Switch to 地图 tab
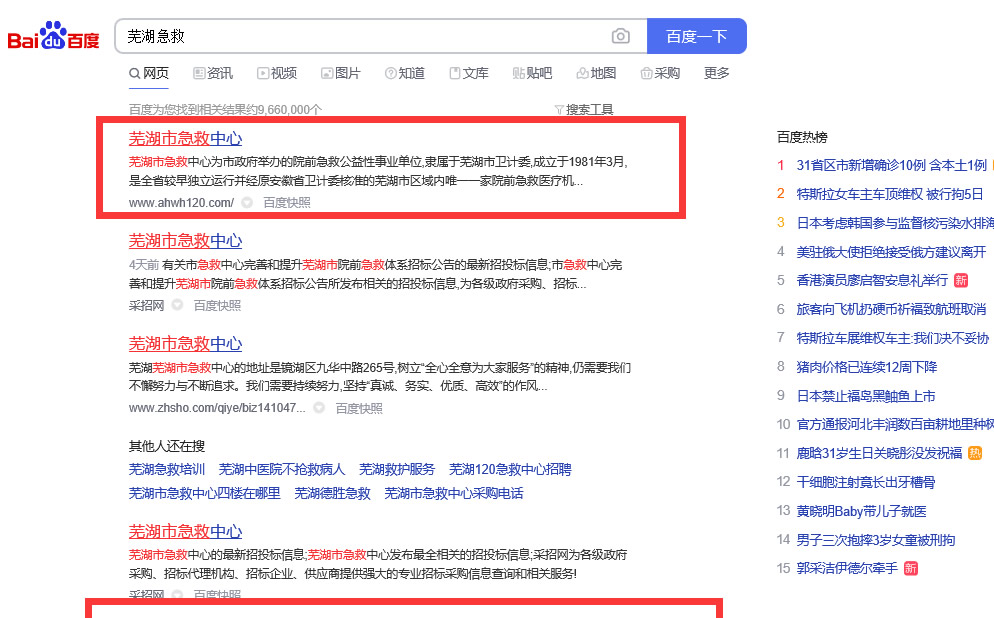The height and width of the screenshot is (618, 994). point(596,73)
